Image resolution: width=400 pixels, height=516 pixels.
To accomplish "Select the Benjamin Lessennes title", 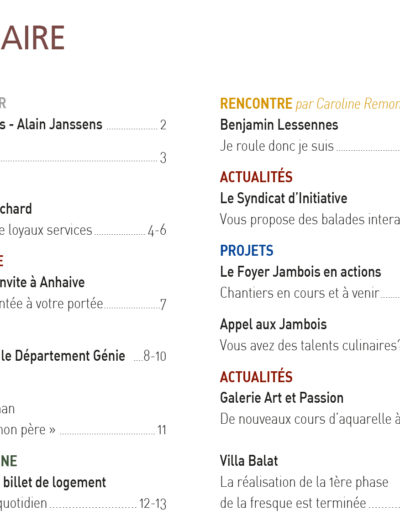I will pyautogui.click(x=279, y=125).
